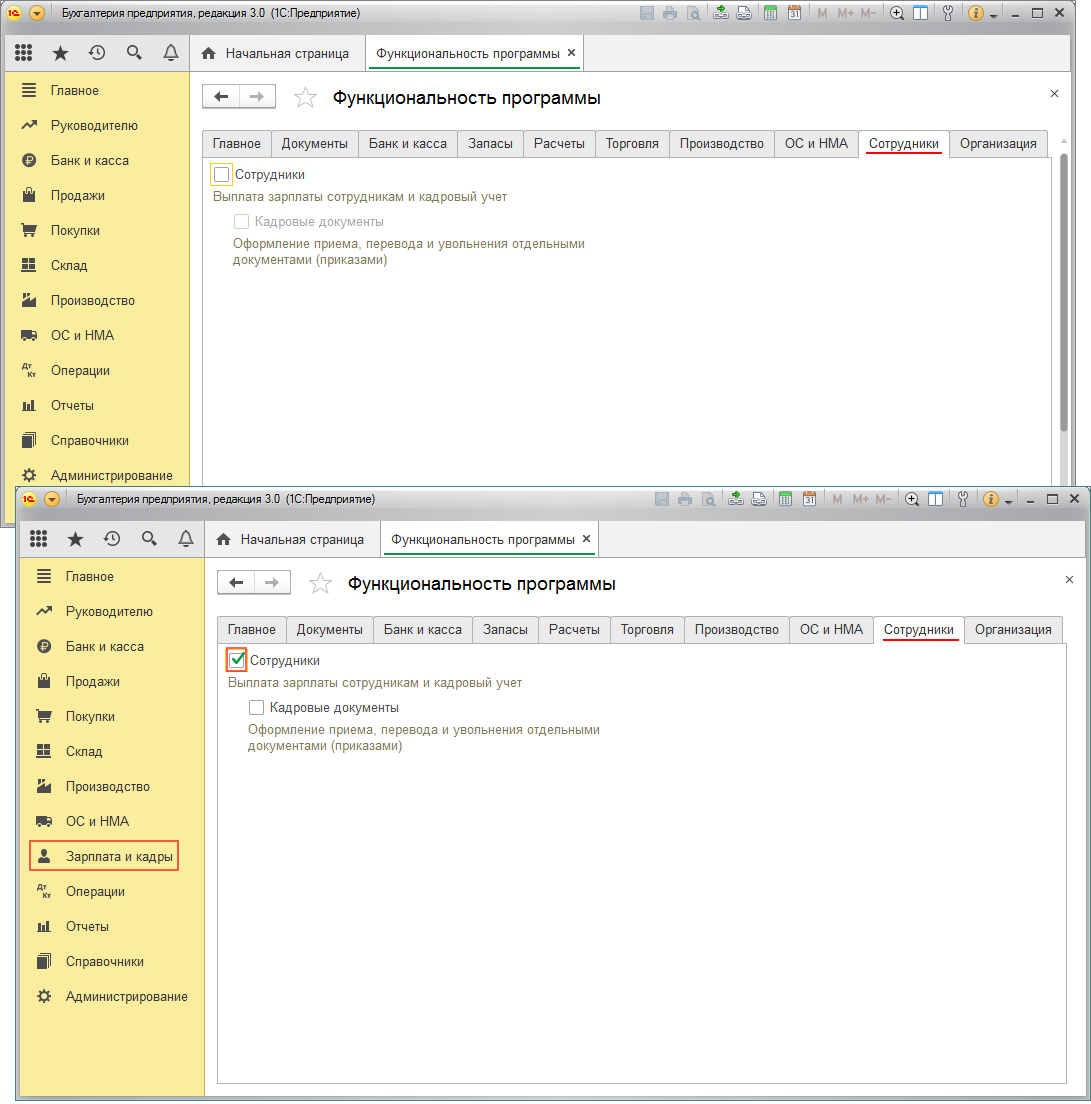
Task: Click panel layout icon in front window title bar
Action: click(935, 499)
